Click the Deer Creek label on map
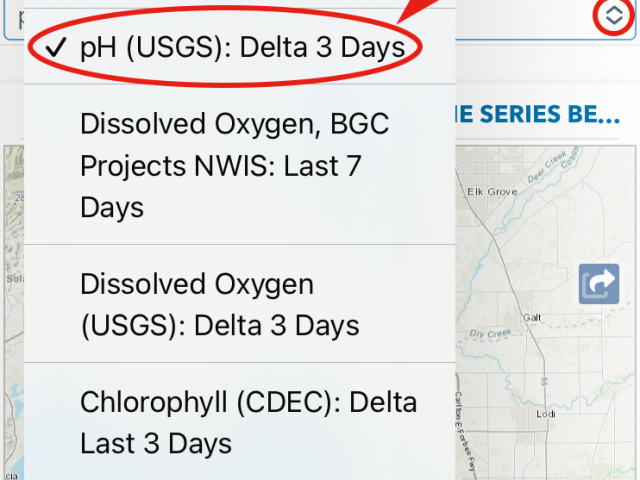This screenshot has height=480, width=640. [547, 167]
